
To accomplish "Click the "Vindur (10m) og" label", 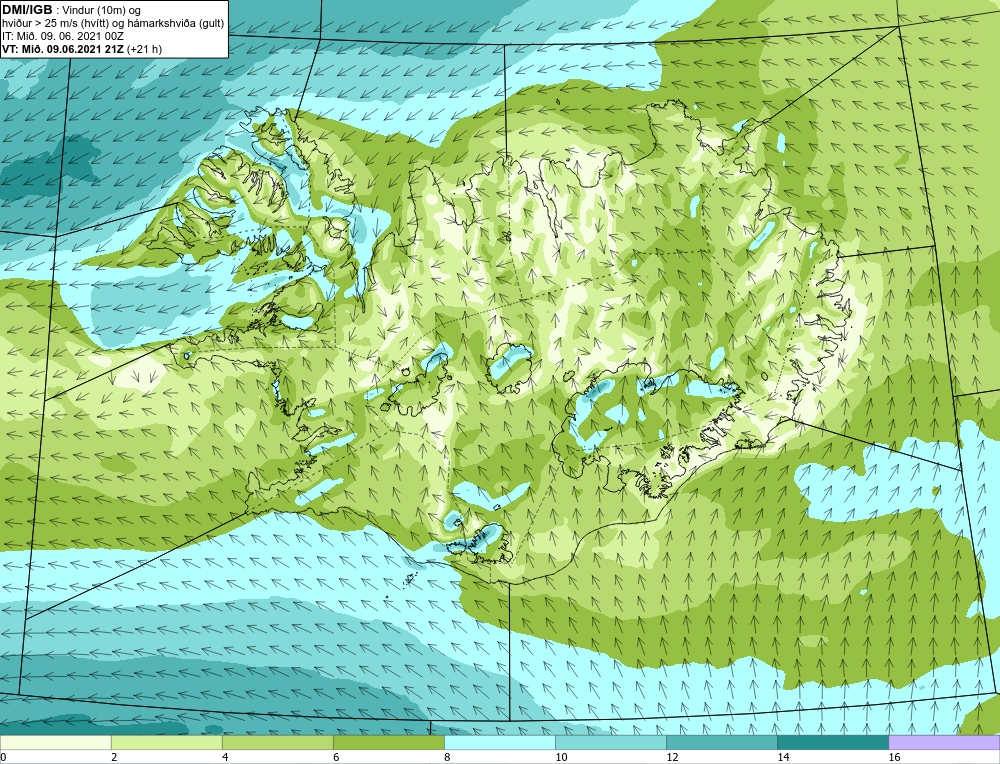I will pyautogui.click(x=102, y=10).
